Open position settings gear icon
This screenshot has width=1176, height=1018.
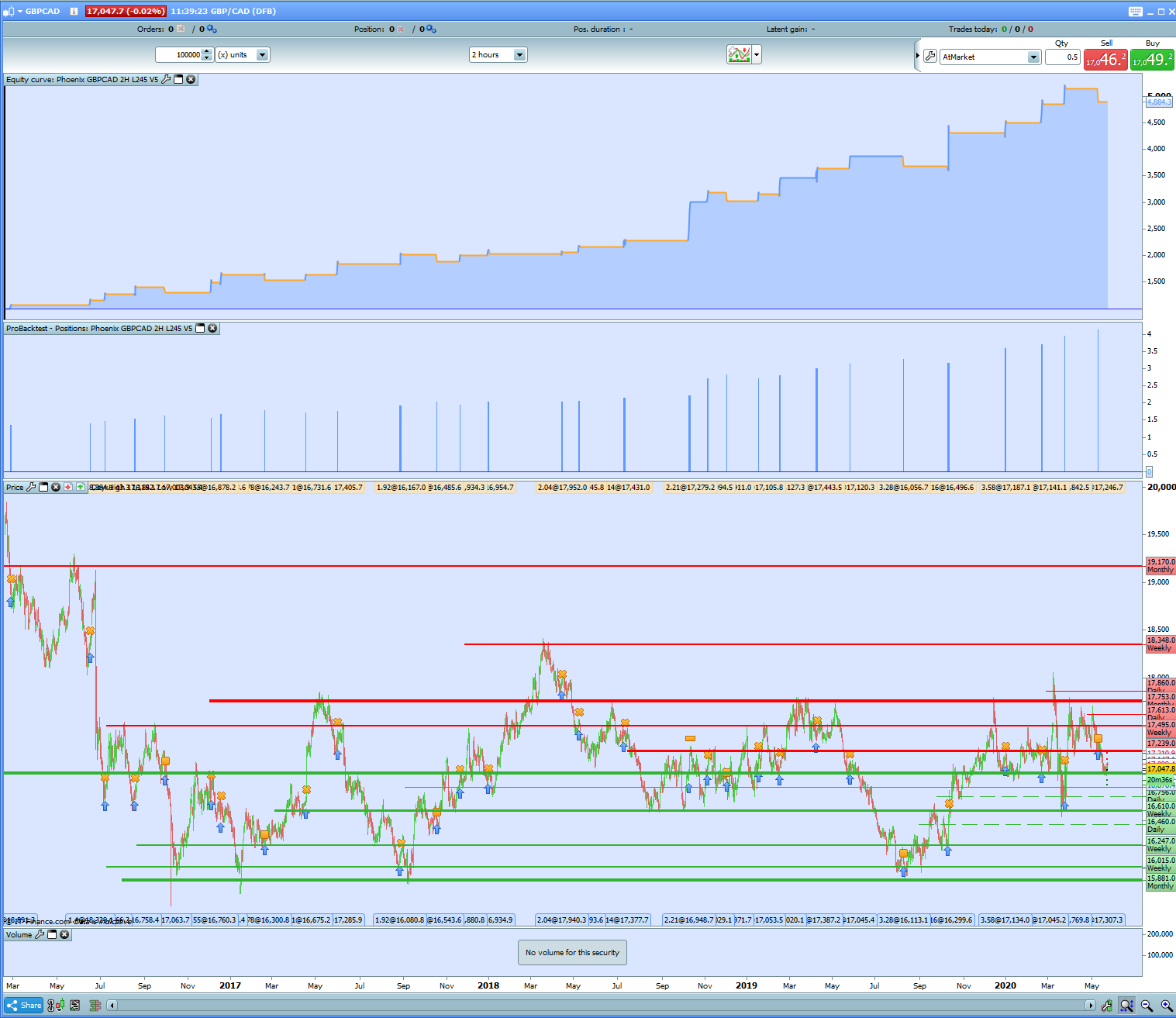[x=431, y=29]
